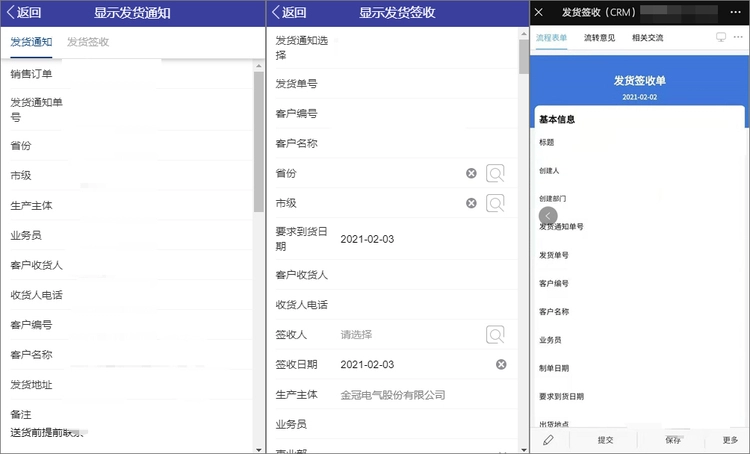Click the search icon for 市级 field
Screen dimensions: 750x454
click(x=495, y=204)
